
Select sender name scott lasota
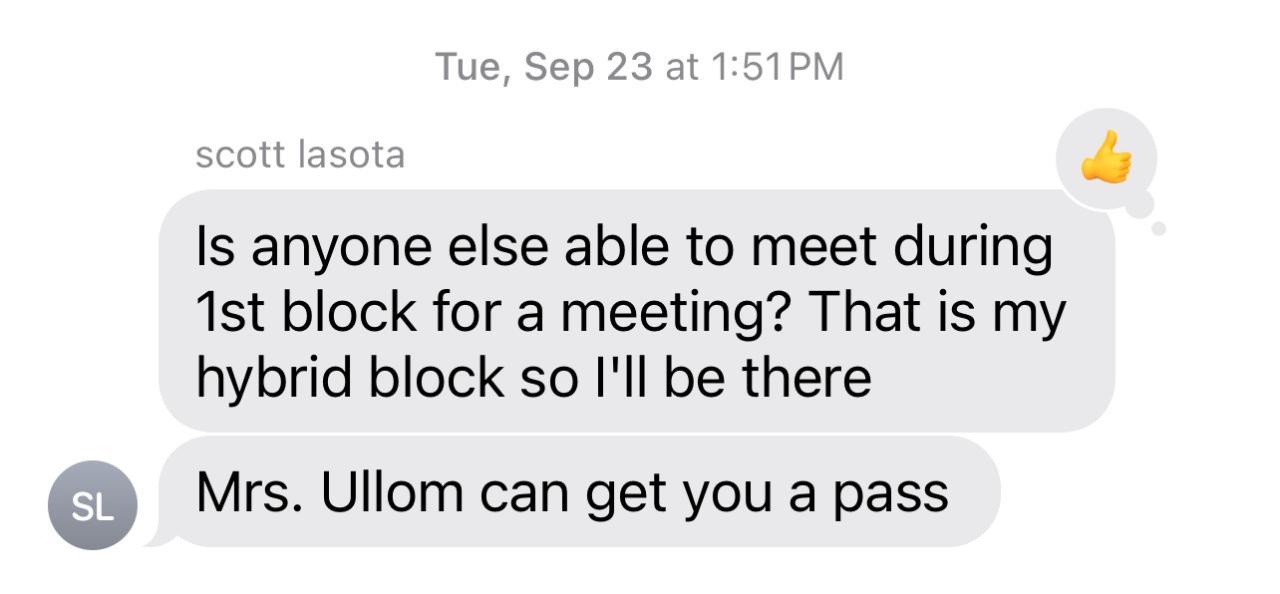click(300, 155)
